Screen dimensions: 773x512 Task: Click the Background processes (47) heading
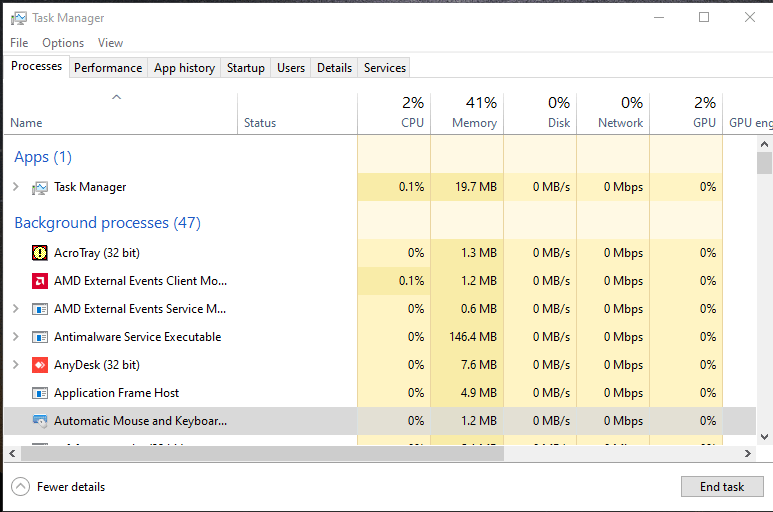click(x=107, y=223)
